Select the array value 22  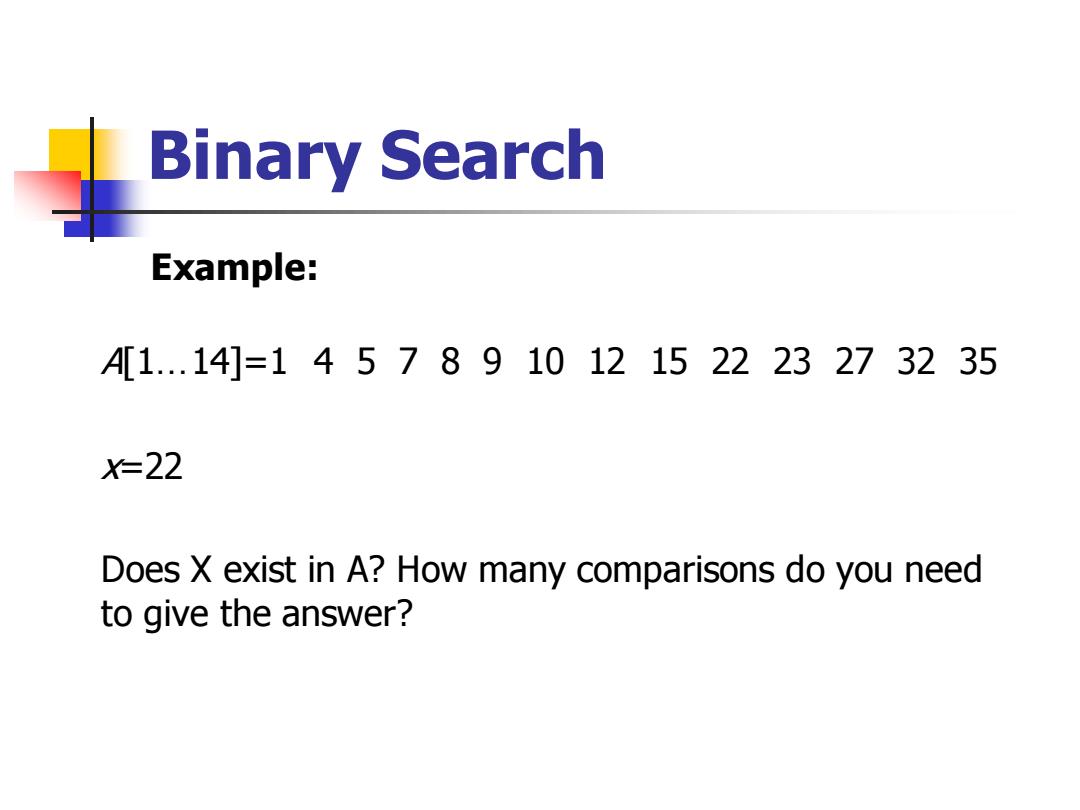coord(730,362)
